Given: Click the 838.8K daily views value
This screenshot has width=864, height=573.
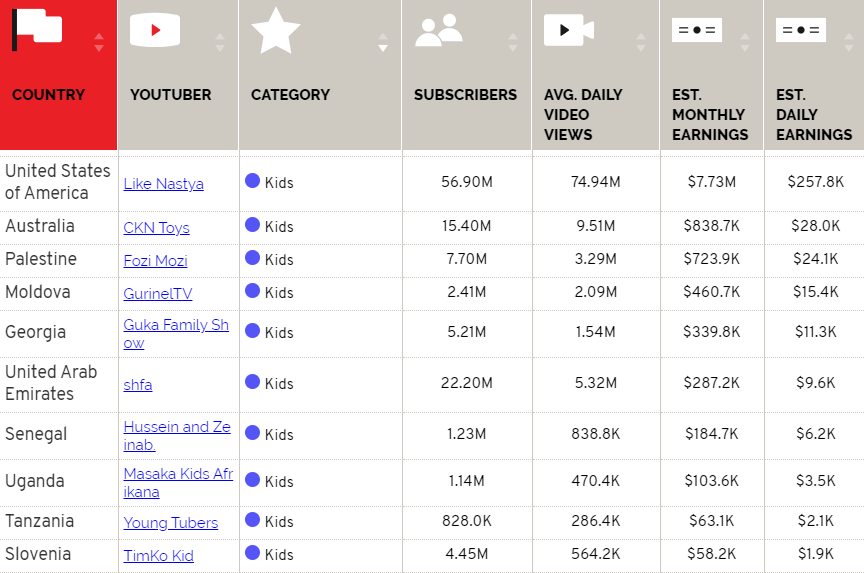Looking at the screenshot, I should pos(596,434).
